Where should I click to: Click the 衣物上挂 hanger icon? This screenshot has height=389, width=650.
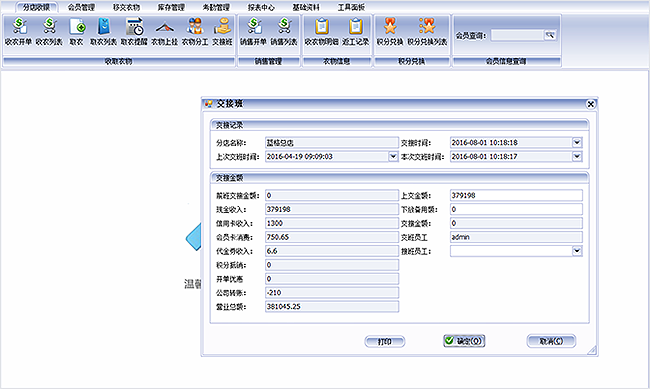tap(165, 31)
